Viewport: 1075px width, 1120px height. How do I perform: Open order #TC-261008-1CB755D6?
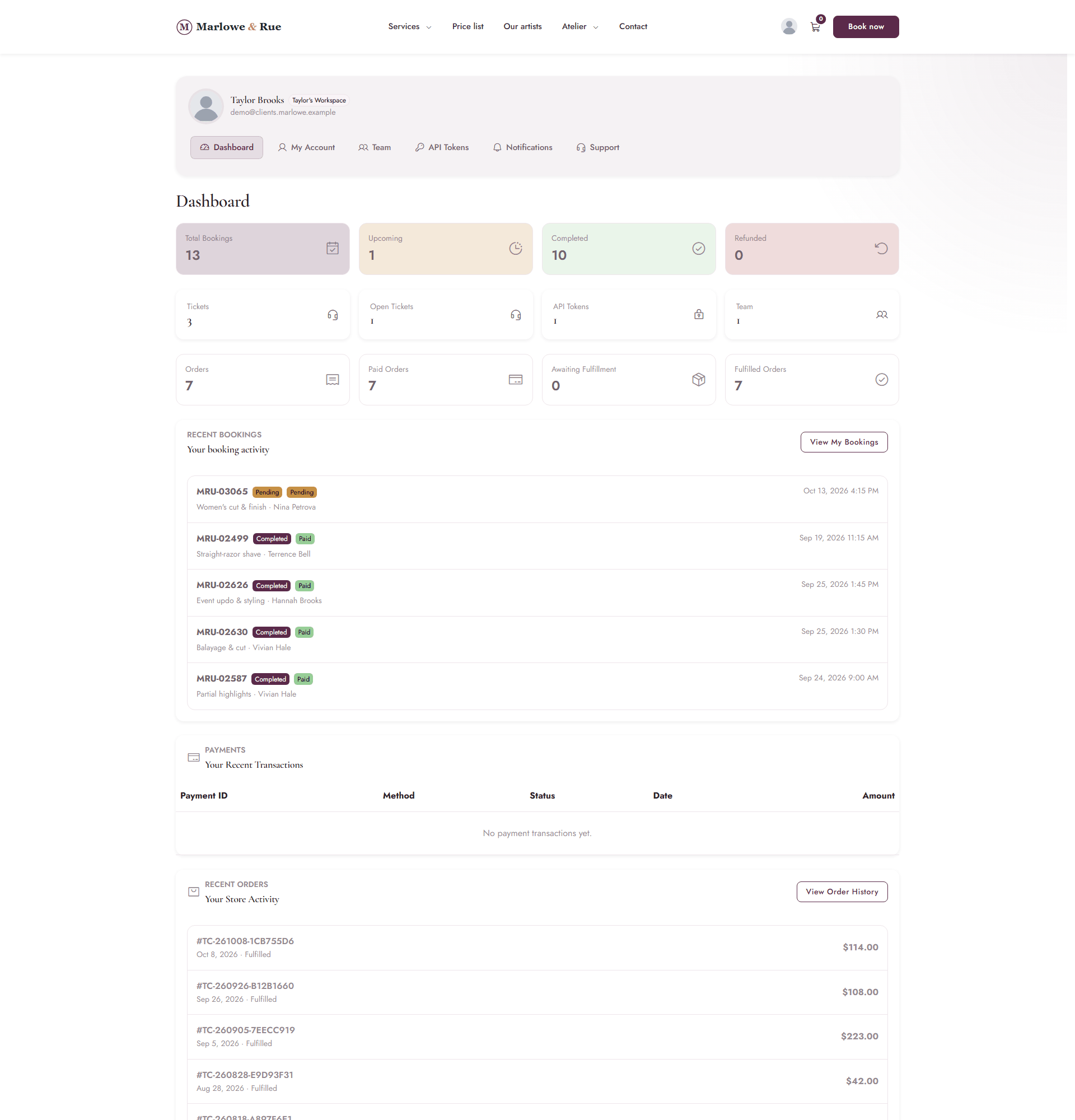point(537,948)
